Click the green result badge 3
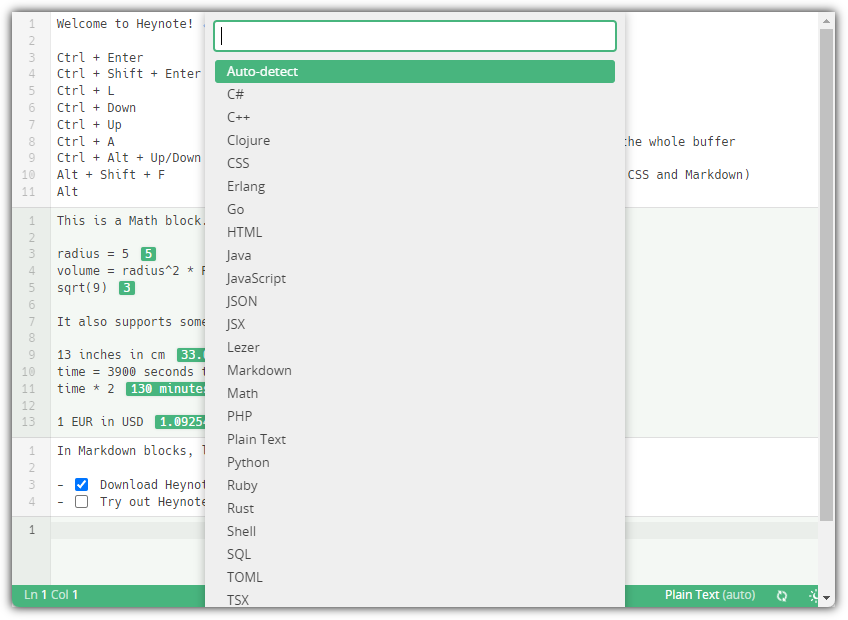Viewport: 848px width, 620px height. click(x=127, y=288)
